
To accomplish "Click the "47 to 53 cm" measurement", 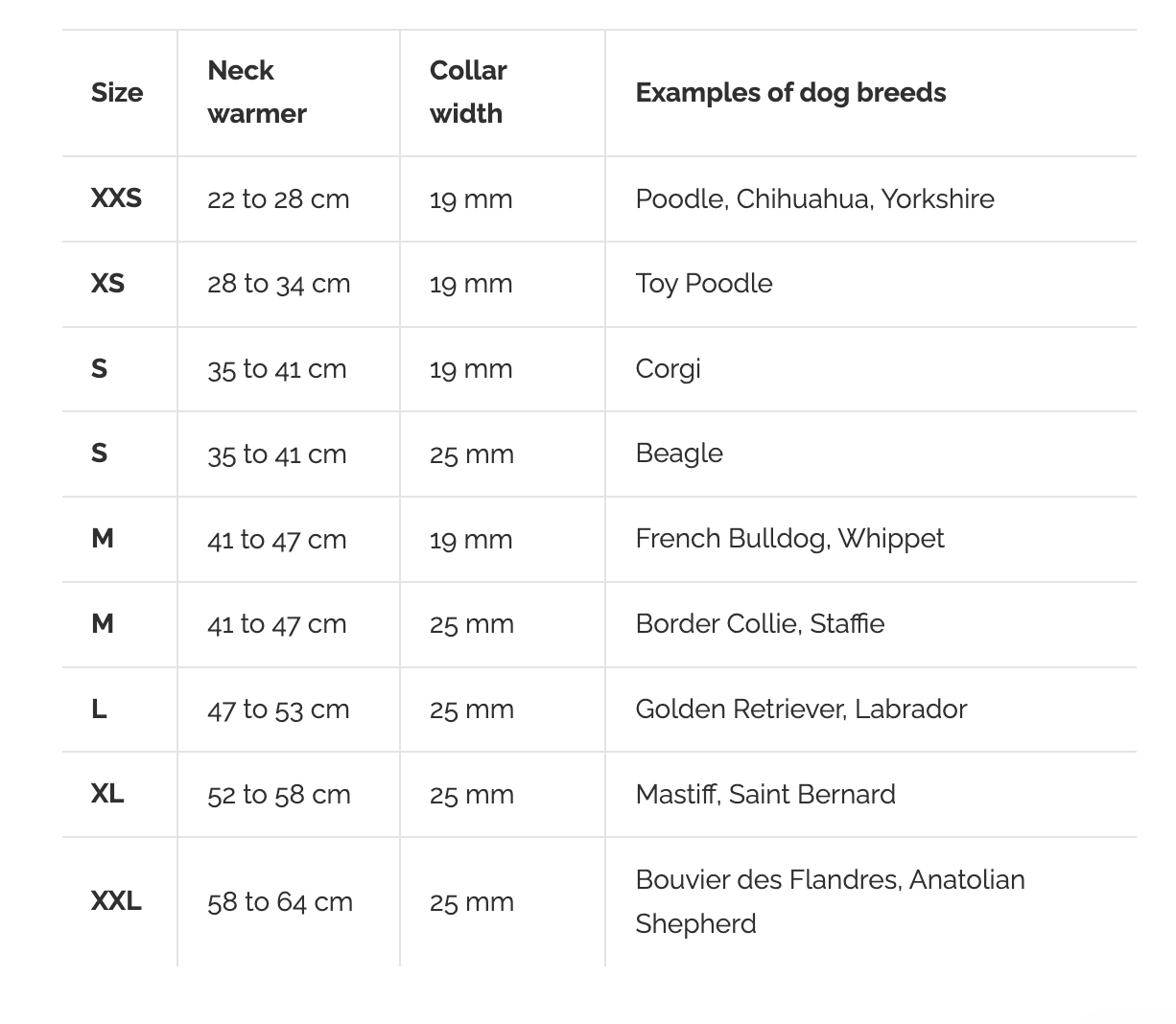I will 278,710.
